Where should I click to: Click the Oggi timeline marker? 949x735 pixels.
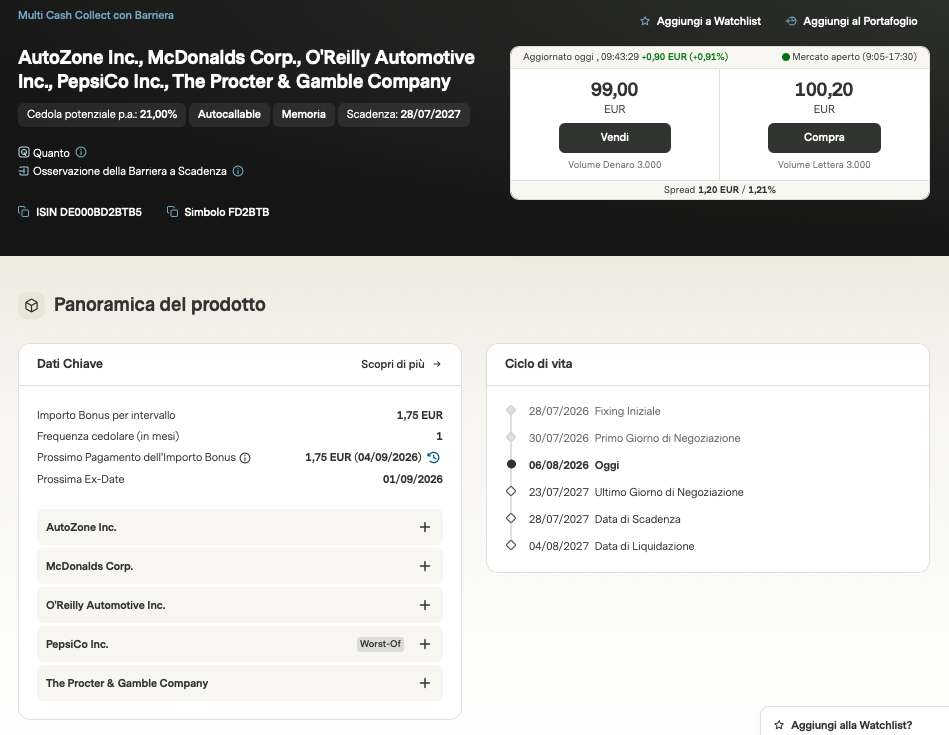(x=511, y=464)
